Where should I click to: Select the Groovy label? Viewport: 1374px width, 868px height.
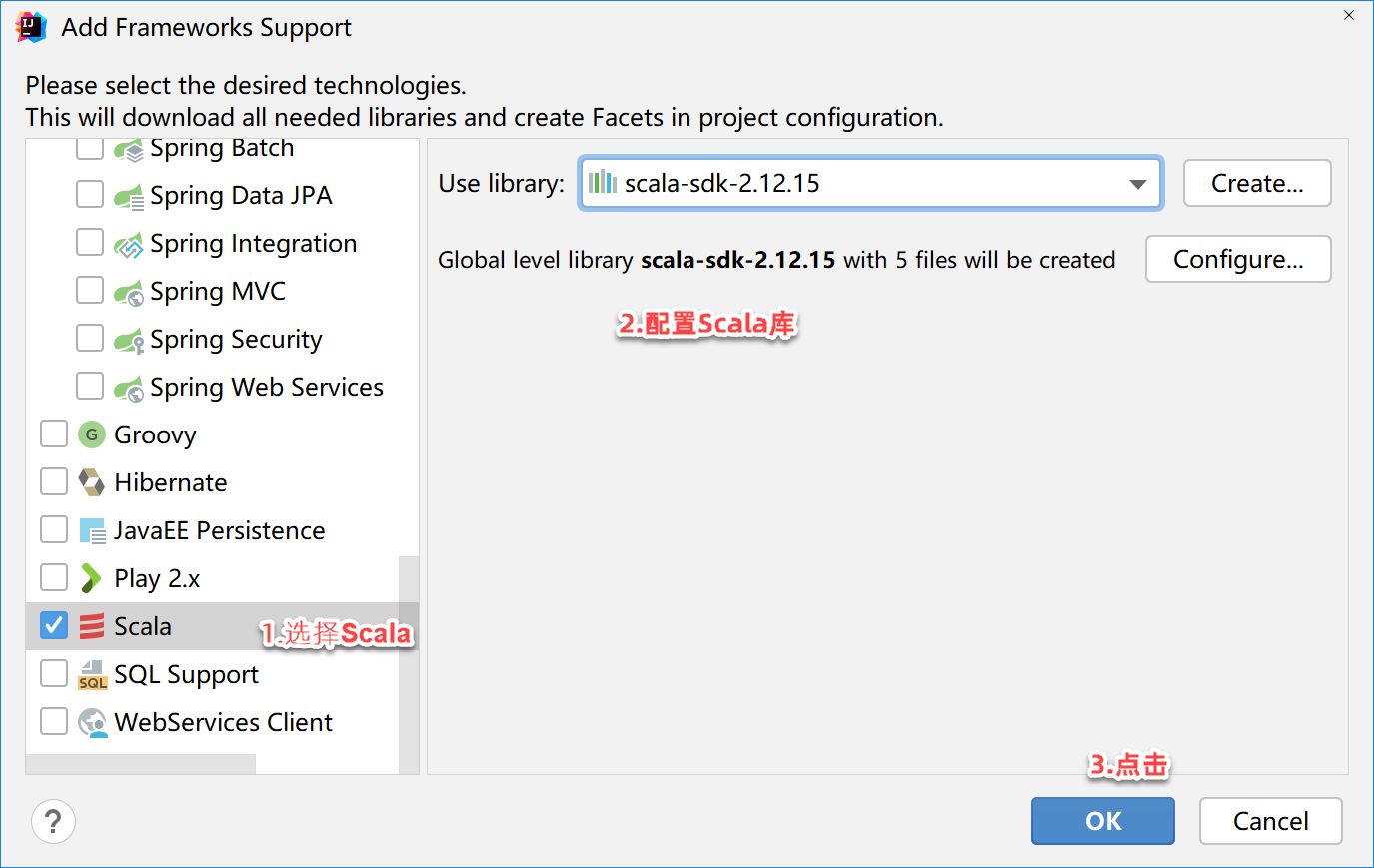pos(155,435)
